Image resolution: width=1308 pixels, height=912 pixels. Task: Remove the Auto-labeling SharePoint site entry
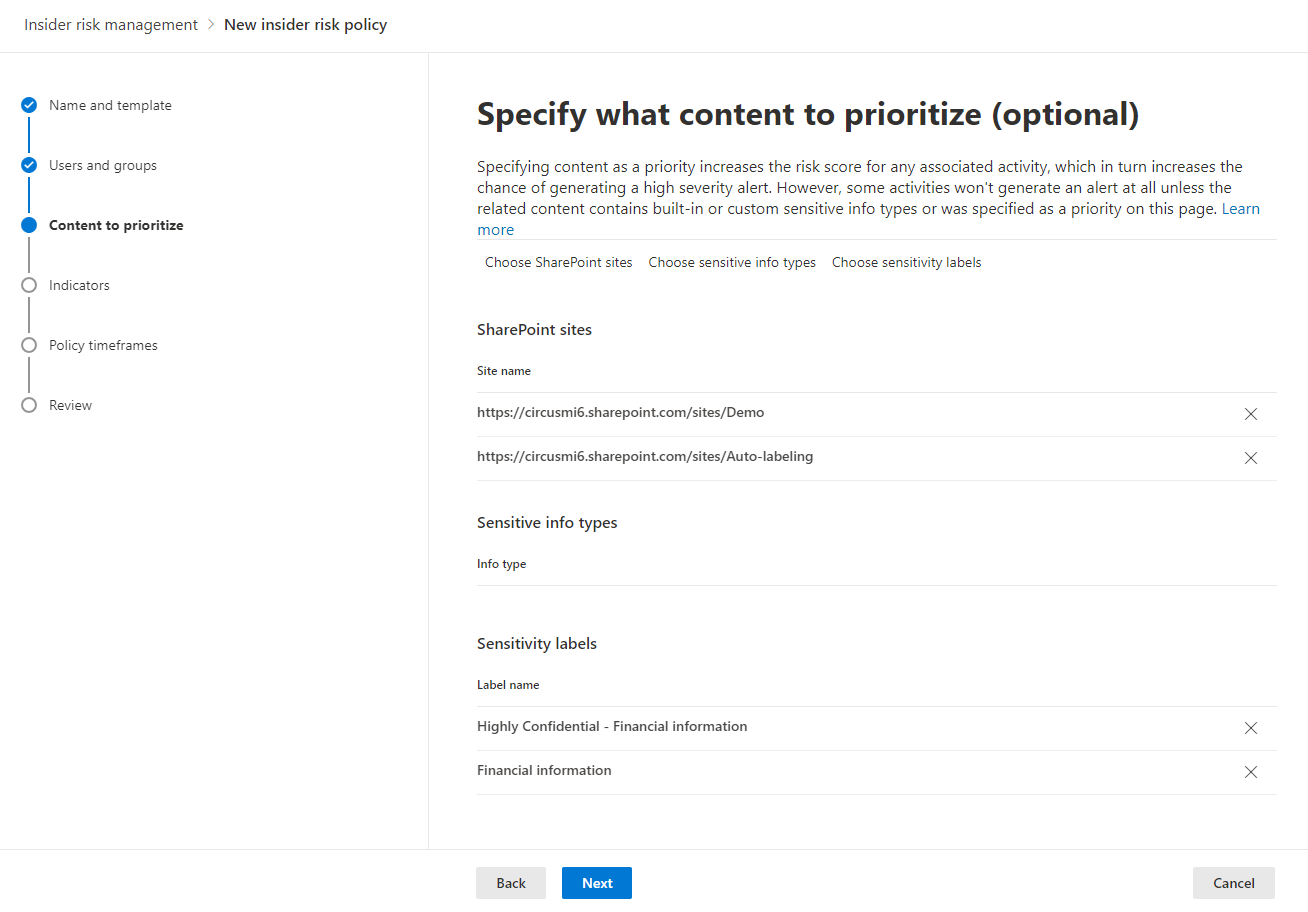[1251, 457]
